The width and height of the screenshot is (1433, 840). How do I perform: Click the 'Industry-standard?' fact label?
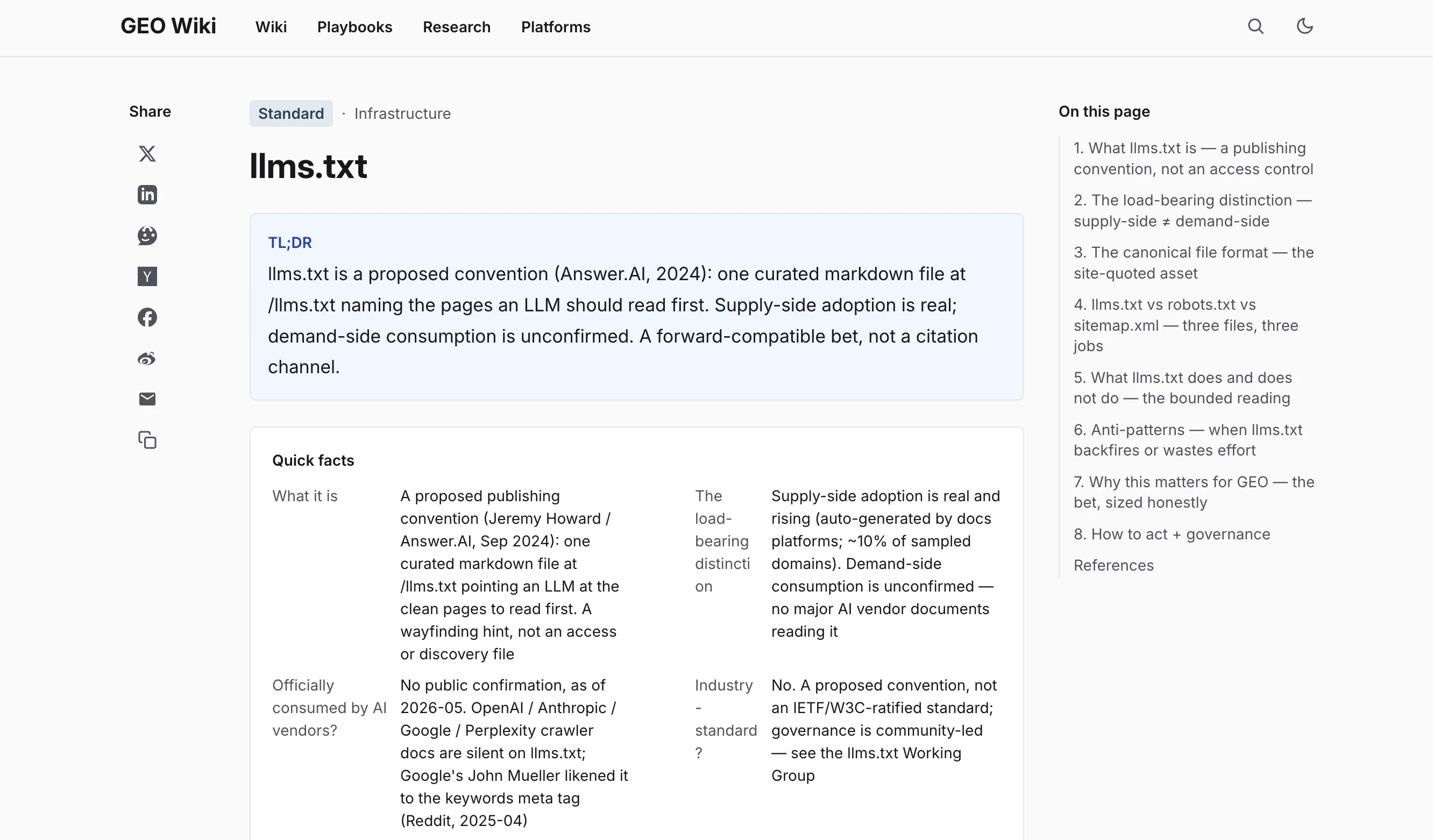pyautogui.click(x=726, y=719)
